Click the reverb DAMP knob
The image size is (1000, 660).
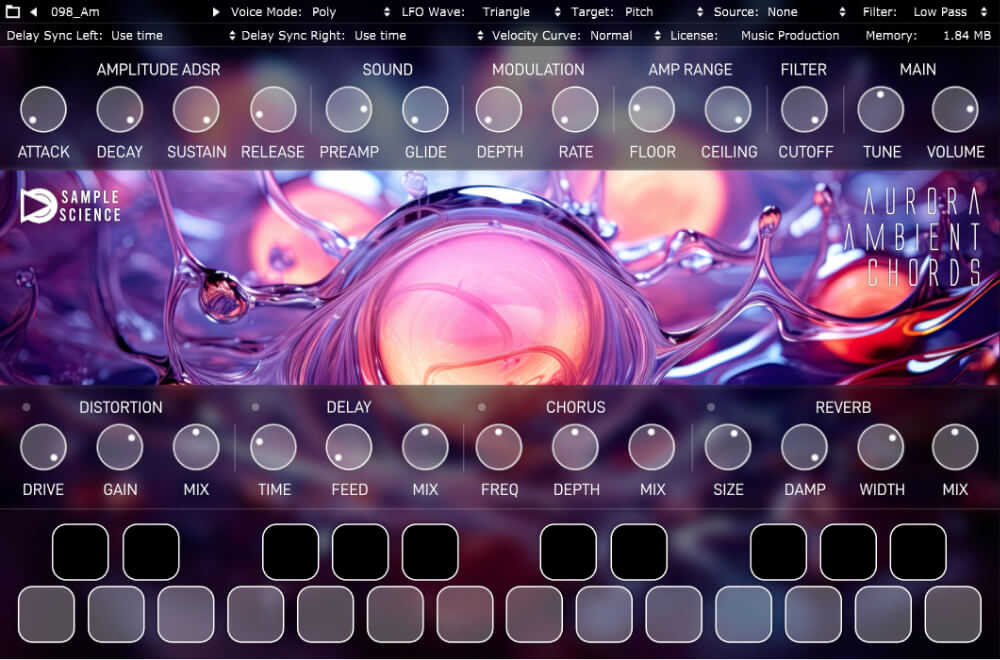(x=804, y=447)
